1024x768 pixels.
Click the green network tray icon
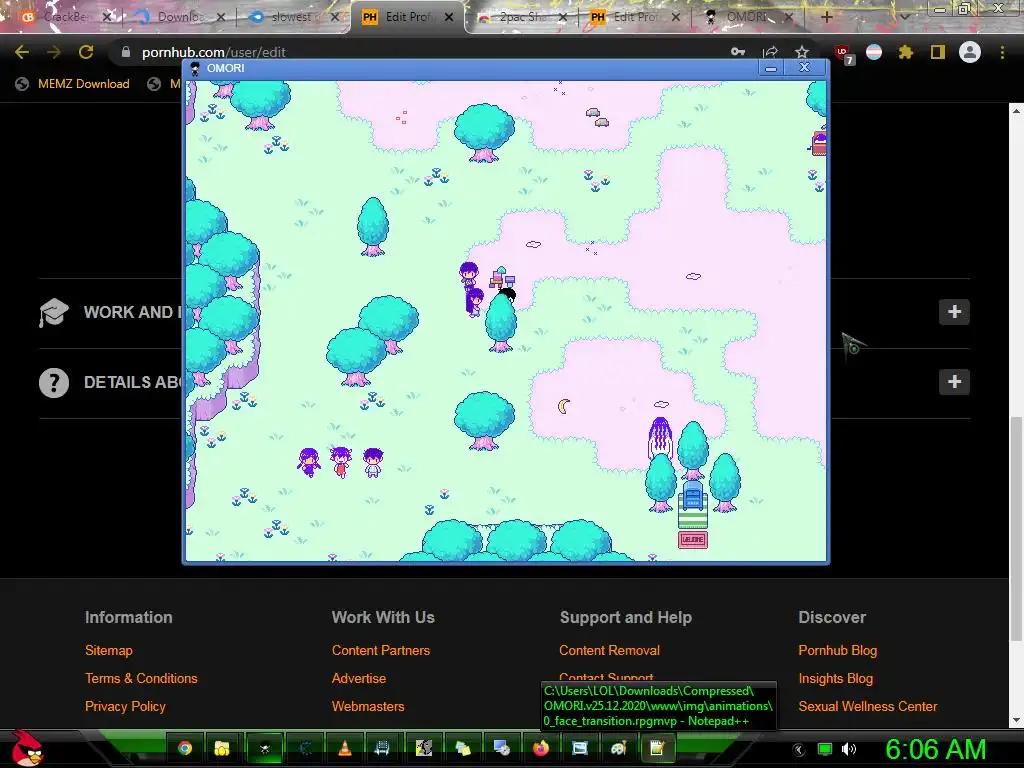(825, 749)
